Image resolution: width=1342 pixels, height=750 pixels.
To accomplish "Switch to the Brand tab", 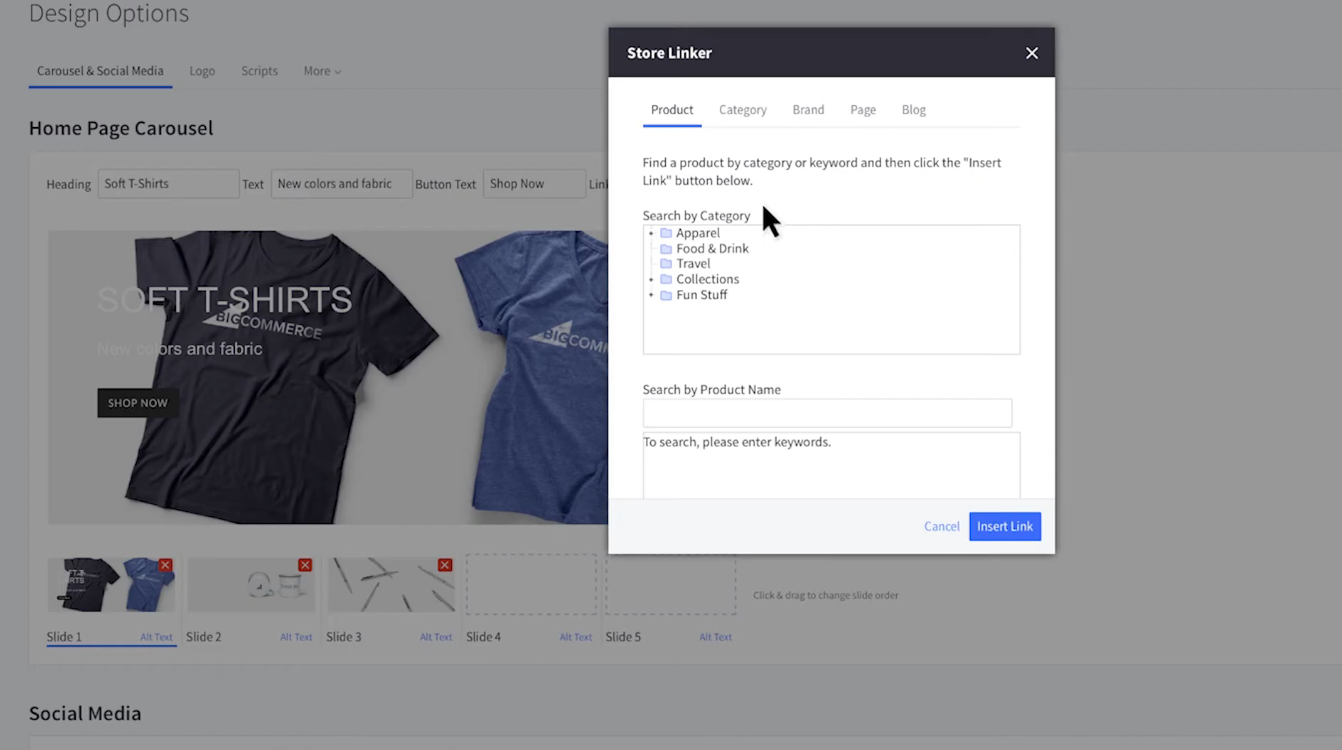I will click(x=808, y=110).
